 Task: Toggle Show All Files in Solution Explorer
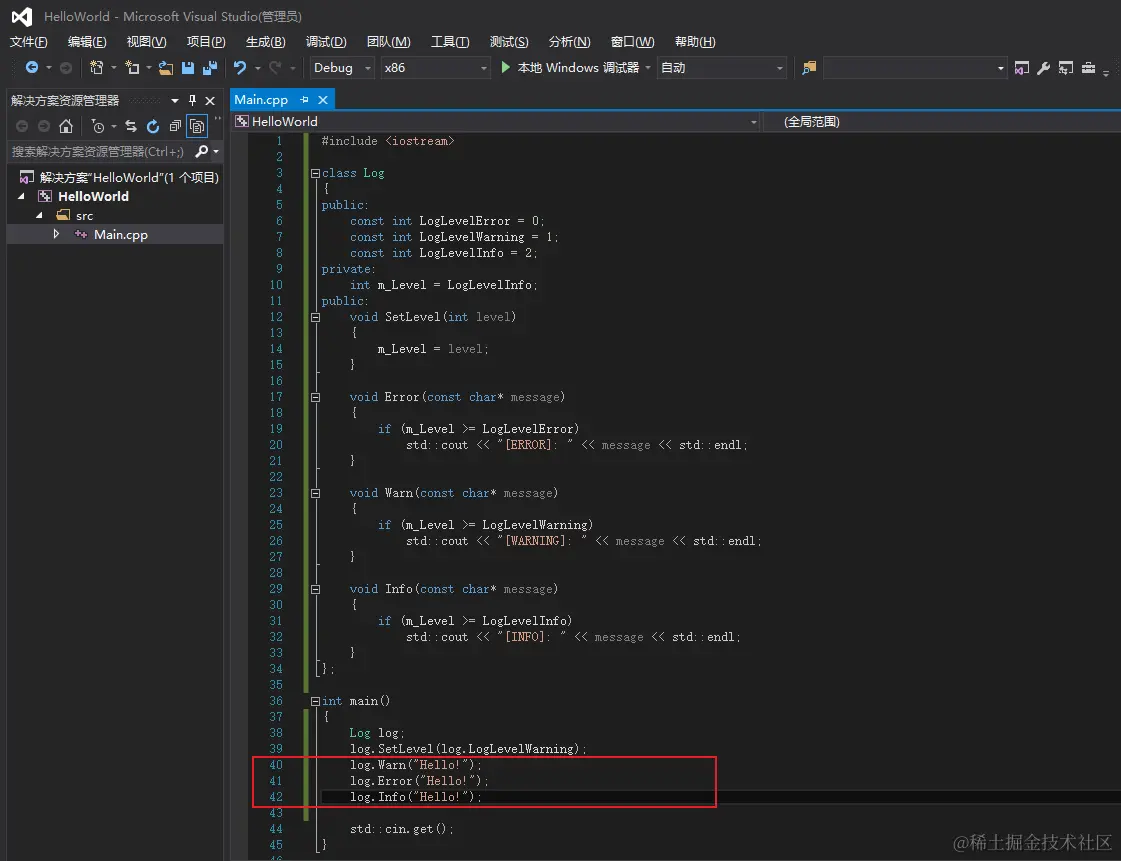tap(197, 126)
